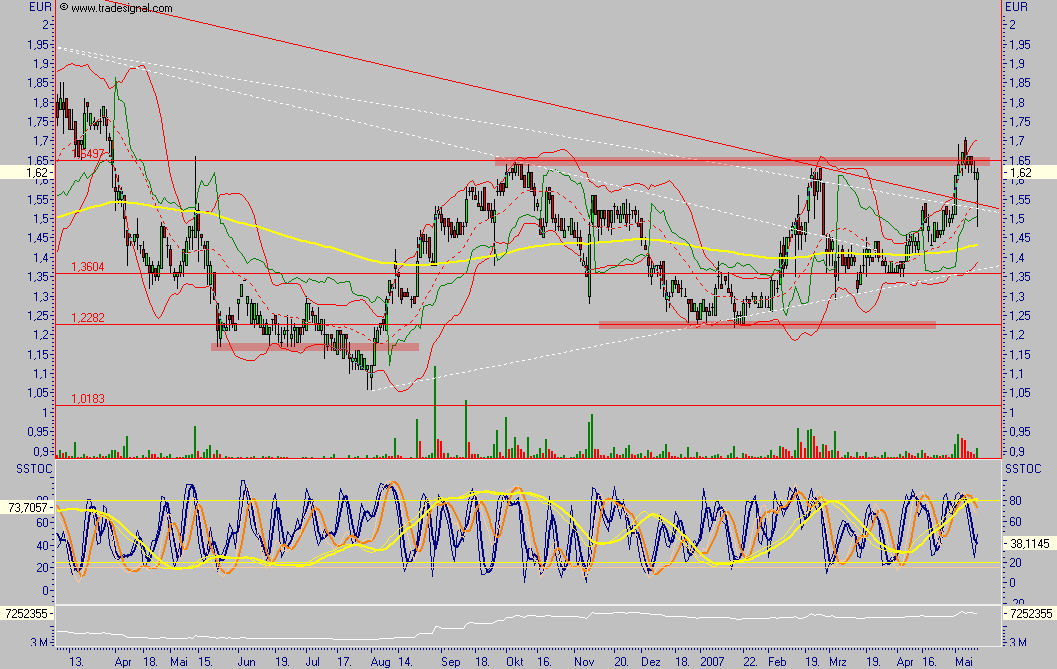1057x669 pixels.
Task: Click the tall green volume spike bar near Sep
Action: point(435,412)
